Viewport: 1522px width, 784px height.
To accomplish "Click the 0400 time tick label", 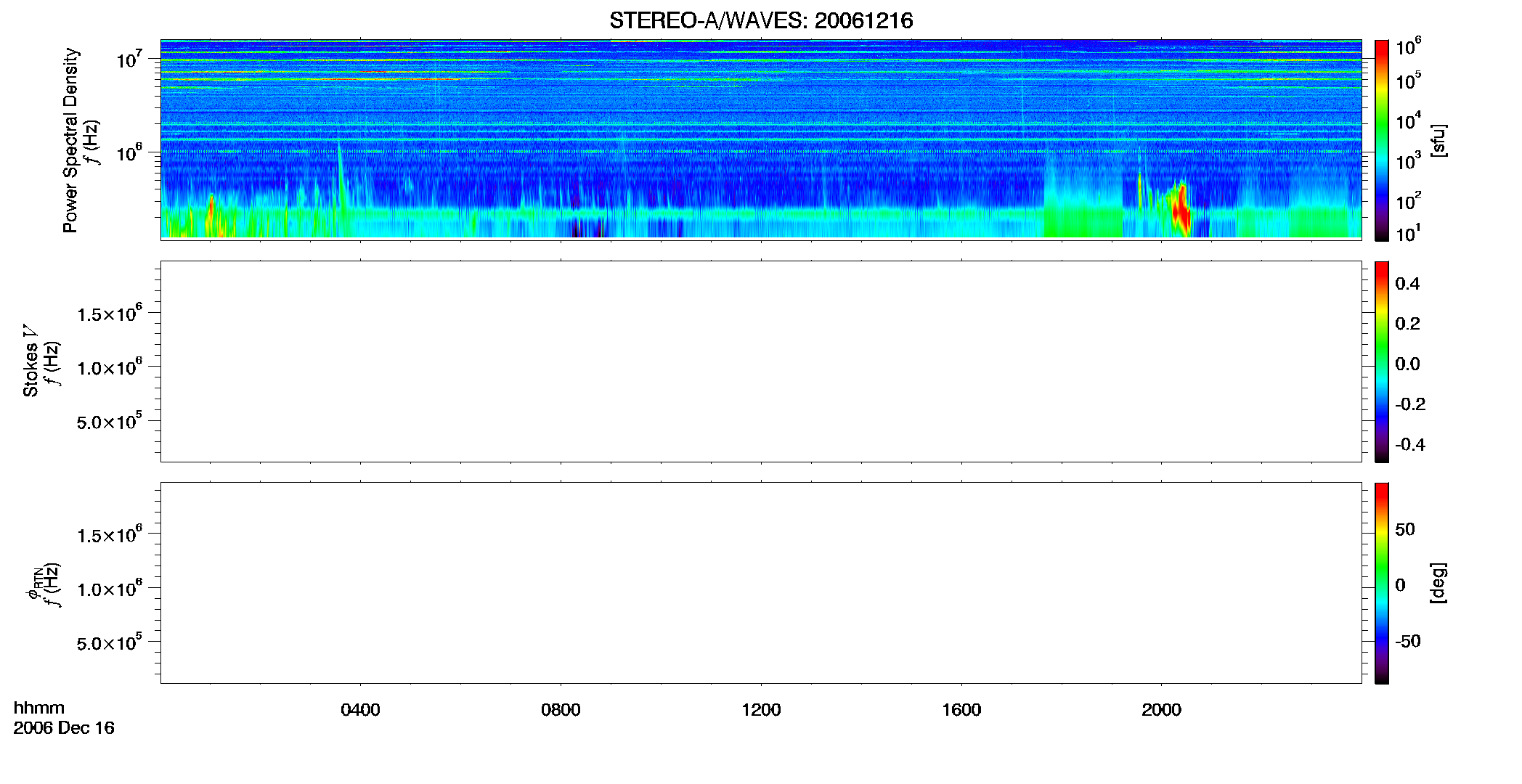I will (360, 710).
